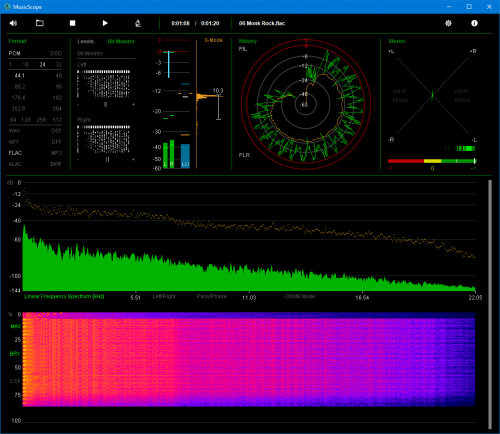This screenshot has width=500, height=434.
Task: Click the speaker volume icon
Action: 13,23
